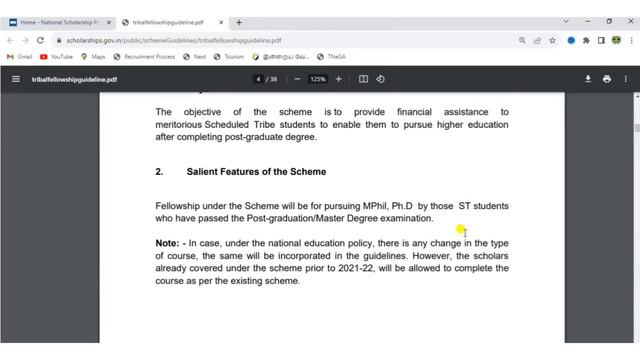Reload the current page
Screen dimensions: 640x360
coord(40,40)
